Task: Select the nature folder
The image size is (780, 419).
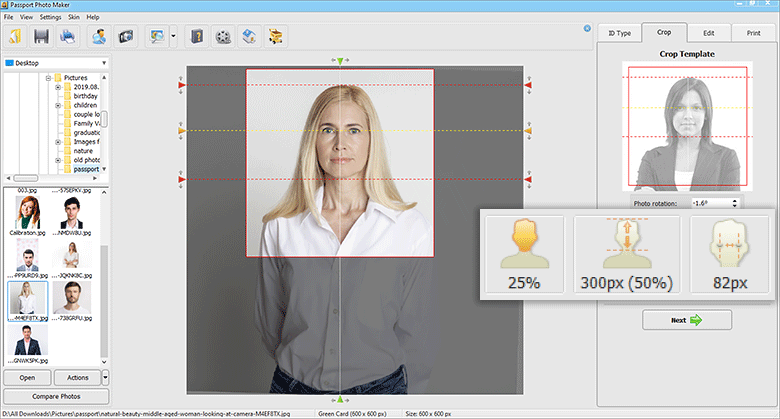Action: coord(83,151)
